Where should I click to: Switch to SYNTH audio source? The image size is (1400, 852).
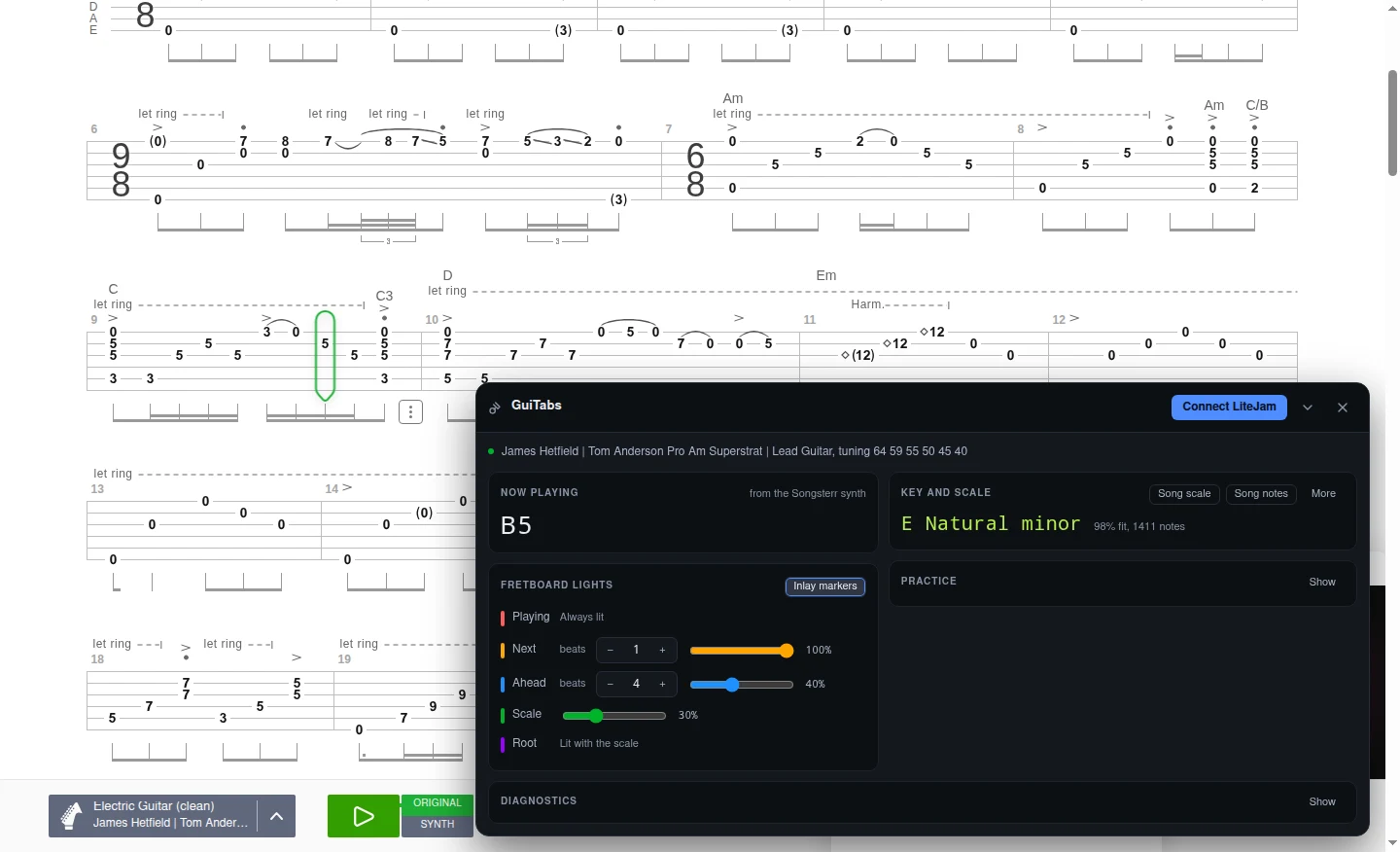pos(437,825)
